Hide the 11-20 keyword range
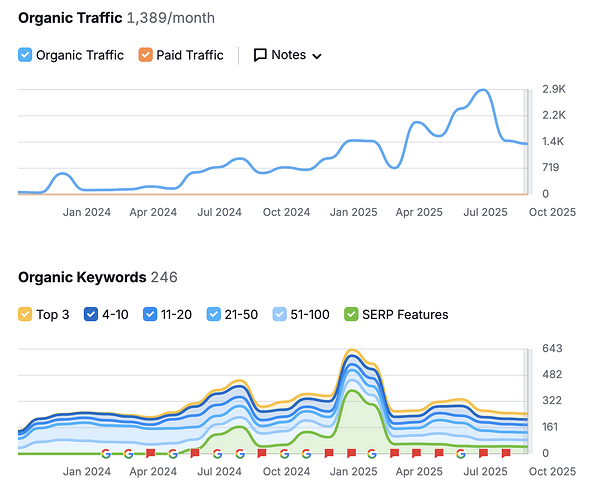Image resolution: width=604 pixels, height=500 pixels. [148, 314]
